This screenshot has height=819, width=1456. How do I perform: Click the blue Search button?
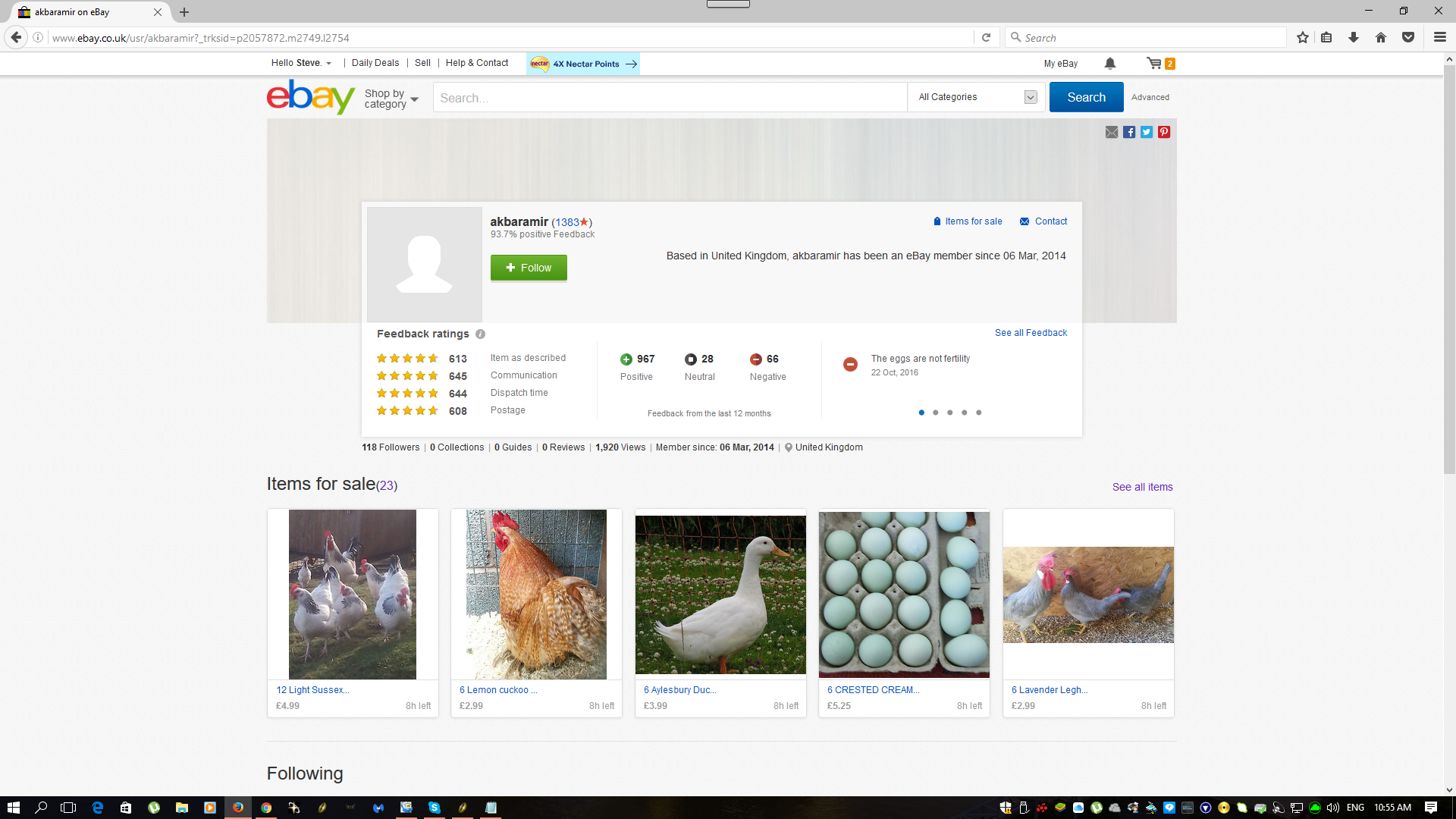pos(1086,97)
